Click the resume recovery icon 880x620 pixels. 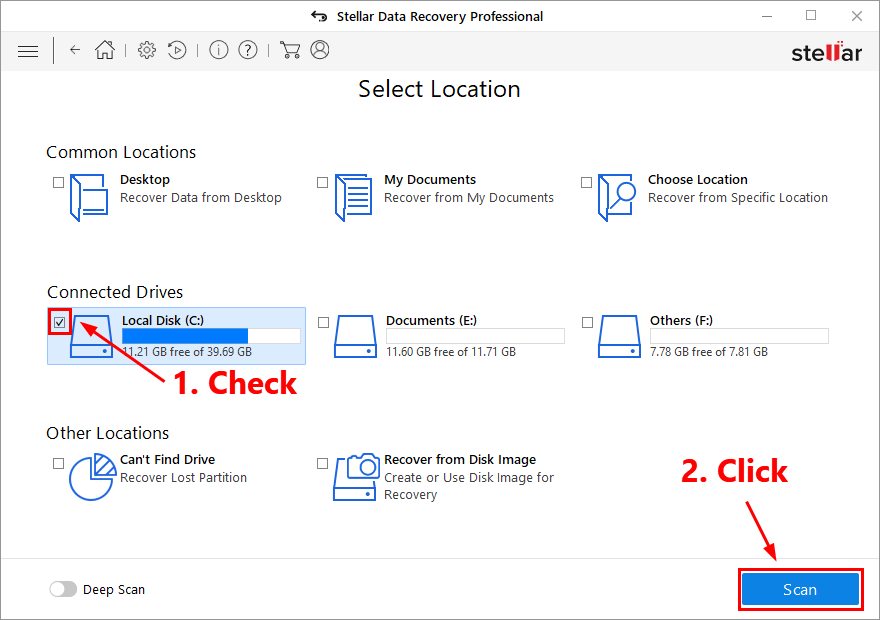[x=177, y=50]
